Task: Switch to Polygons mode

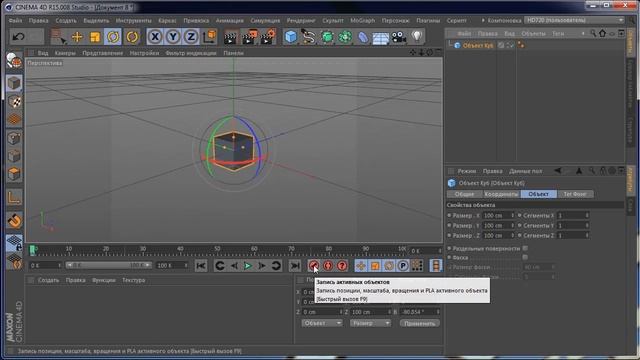Action: point(14,174)
